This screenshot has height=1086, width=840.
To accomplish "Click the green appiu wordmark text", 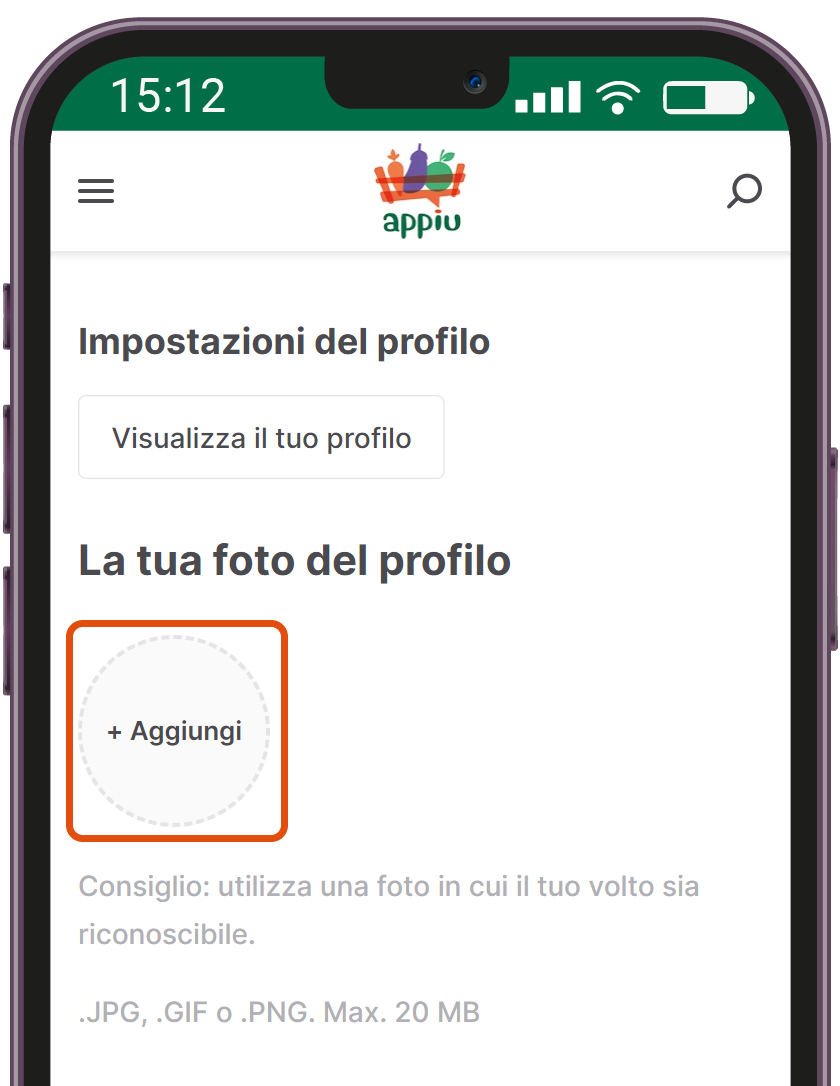I will click(421, 223).
